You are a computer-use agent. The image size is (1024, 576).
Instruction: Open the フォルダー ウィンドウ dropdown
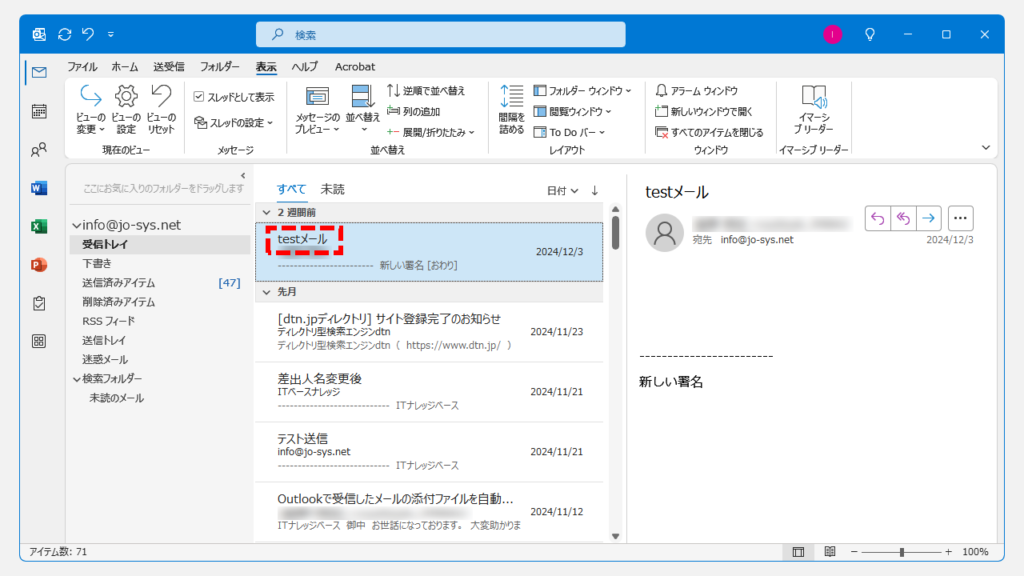578,91
